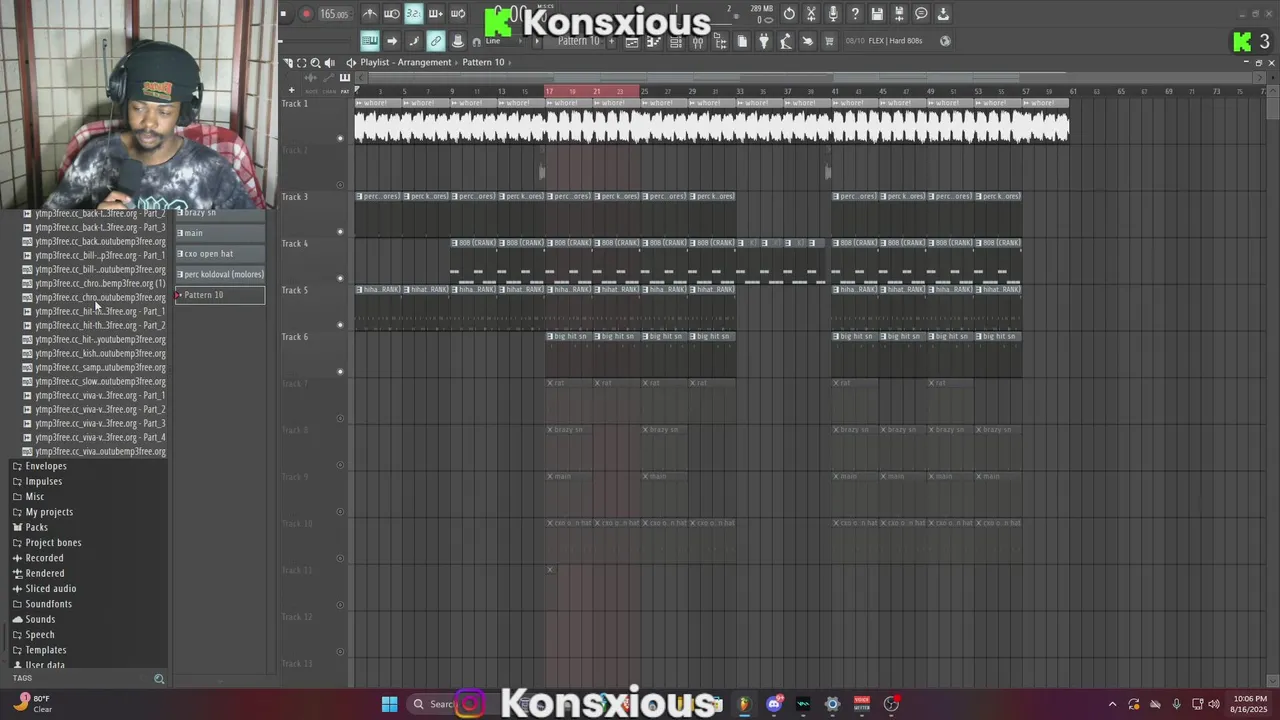The width and height of the screenshot is (1280, 720).
Task: Click the globe news icon
Action: (x=945, y=41)
